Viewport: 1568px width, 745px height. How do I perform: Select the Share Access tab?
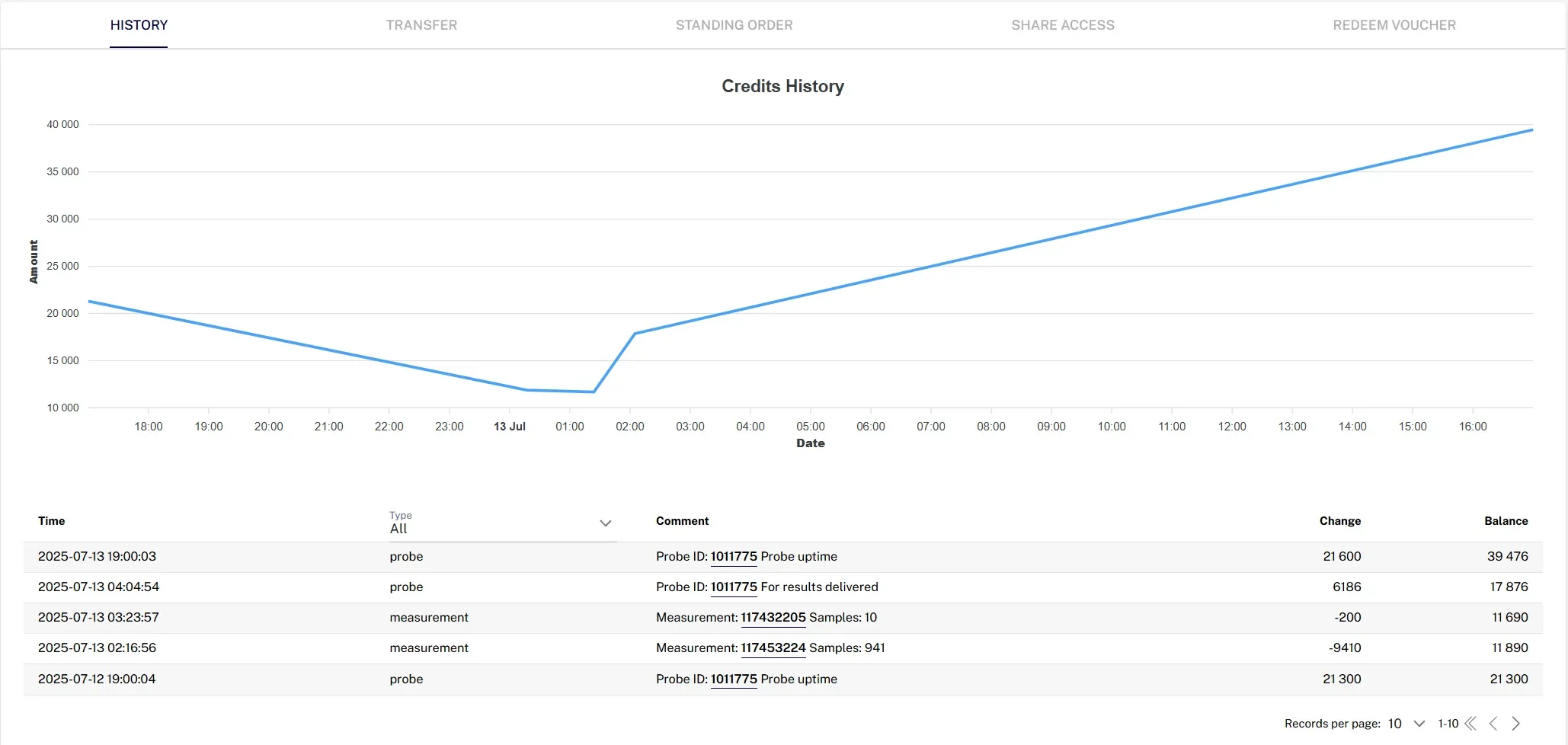[1063, 25]
